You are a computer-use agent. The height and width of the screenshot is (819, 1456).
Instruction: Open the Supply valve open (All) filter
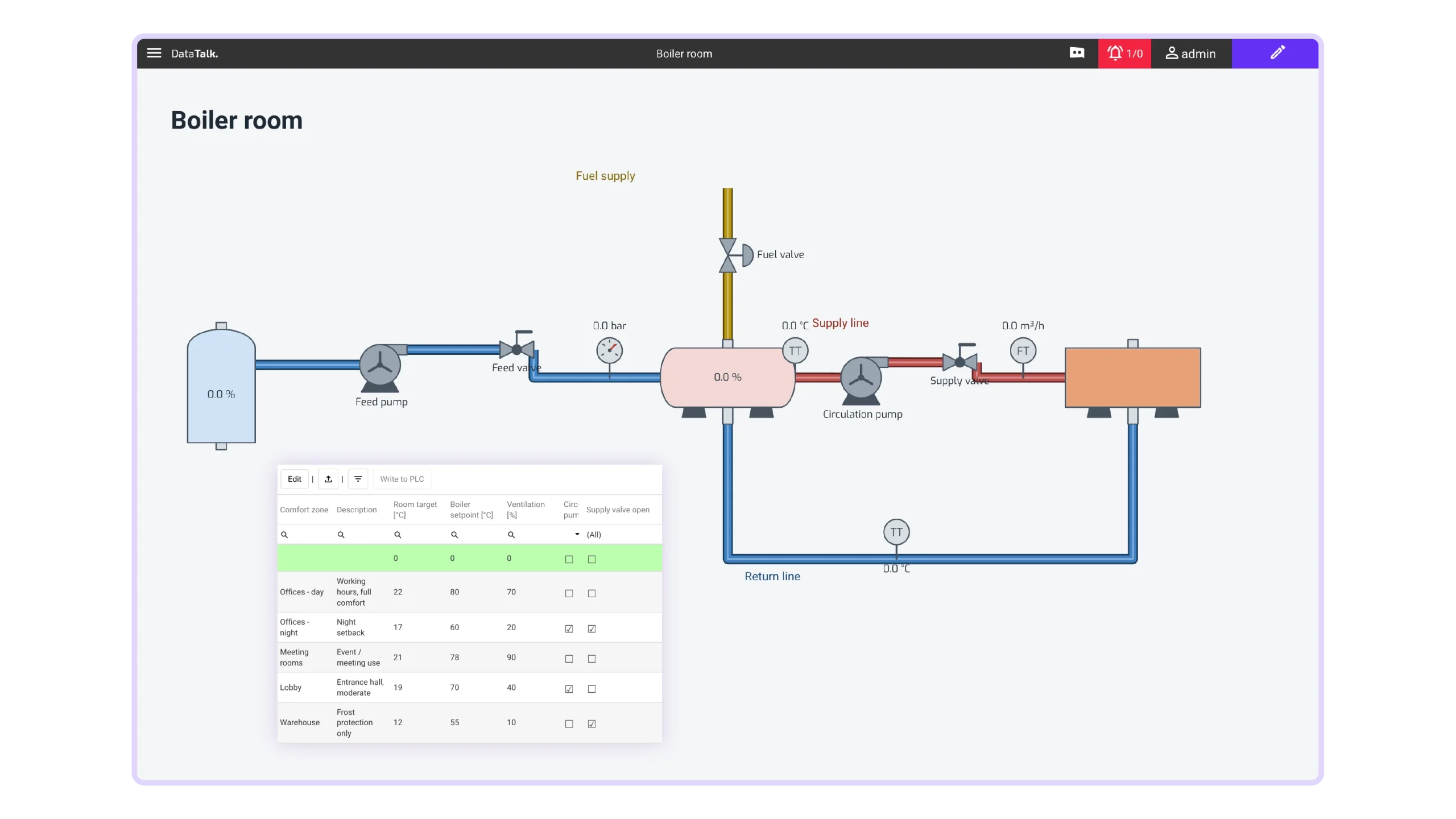[x=623, y=535]
